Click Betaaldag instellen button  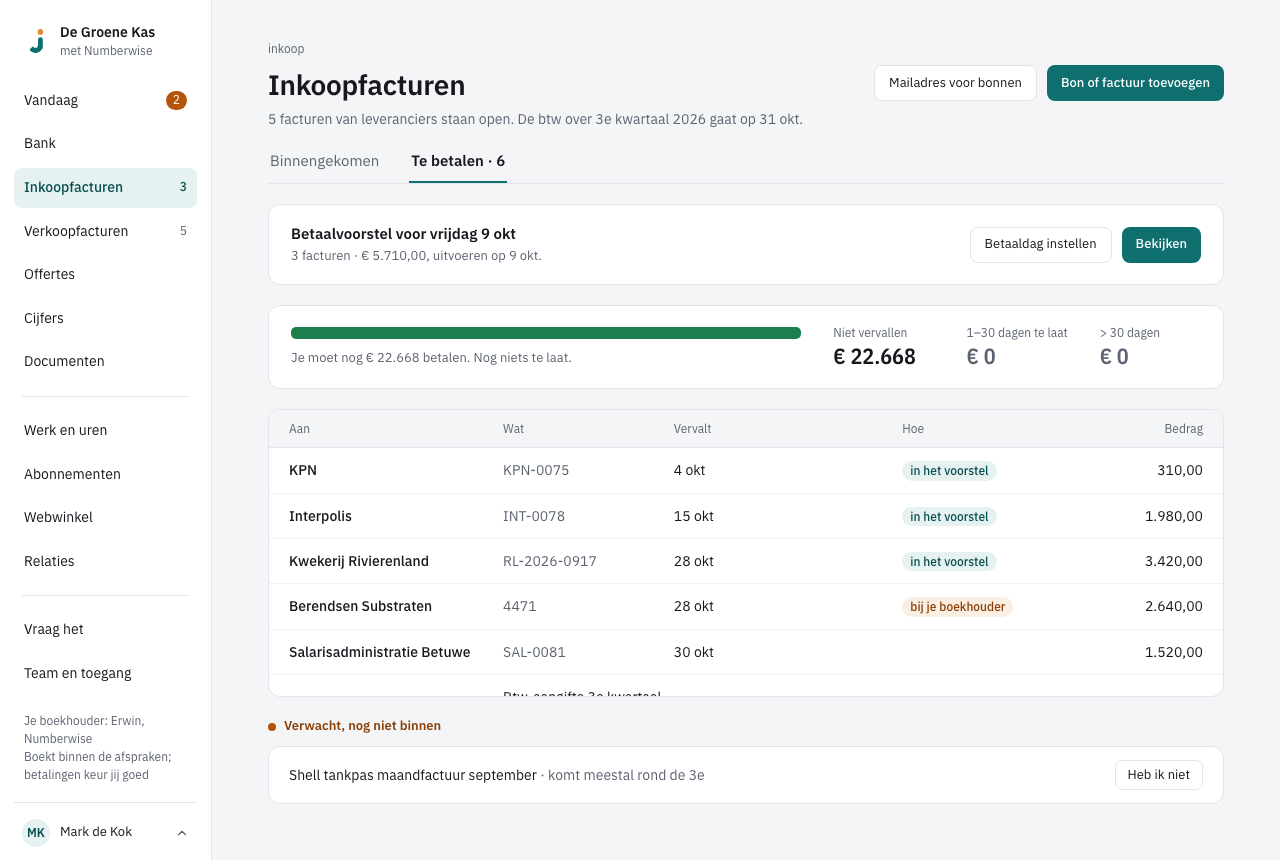click(x=1040, y=244)
